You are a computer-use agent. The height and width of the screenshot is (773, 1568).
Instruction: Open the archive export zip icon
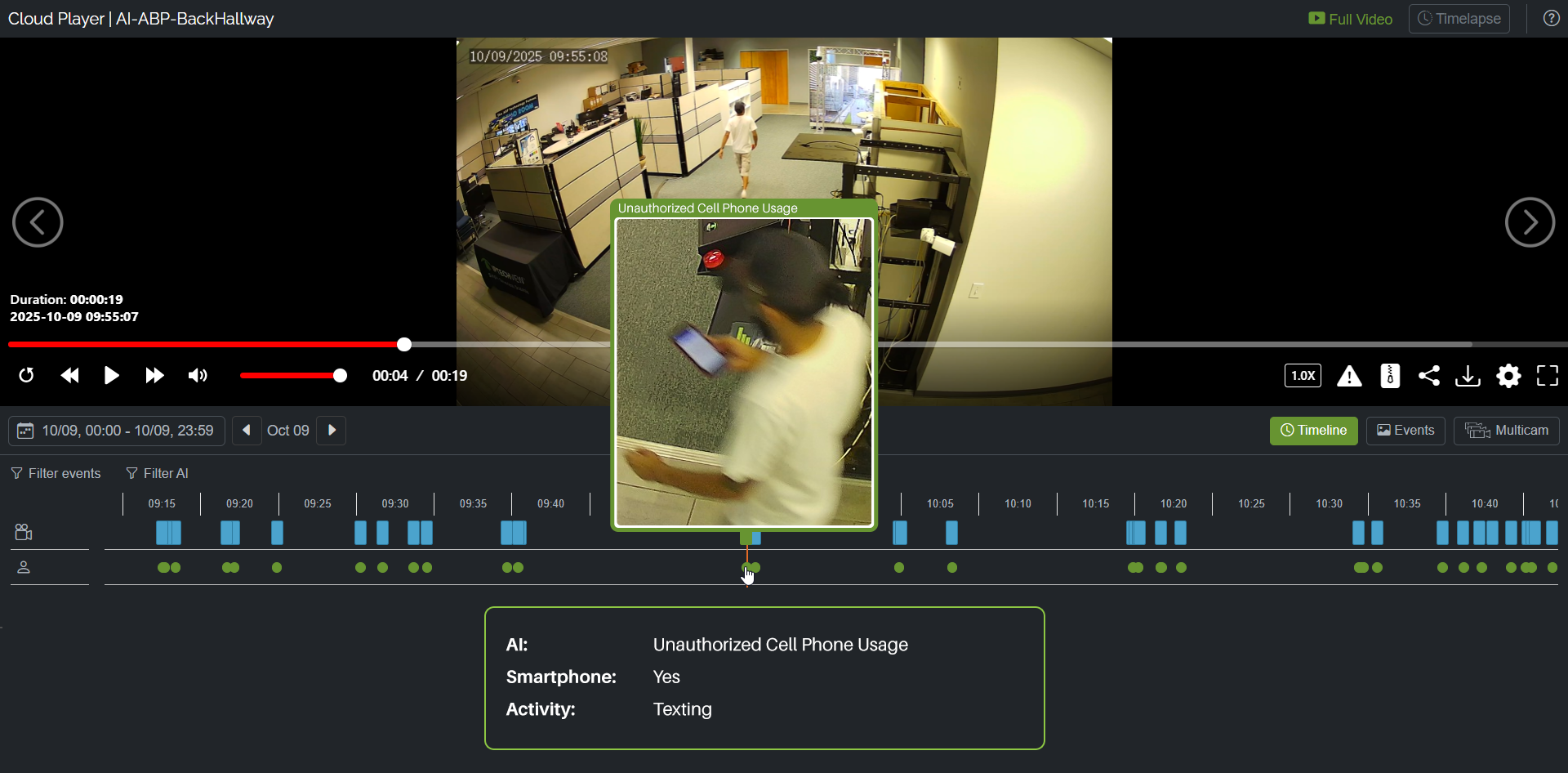1390,376
